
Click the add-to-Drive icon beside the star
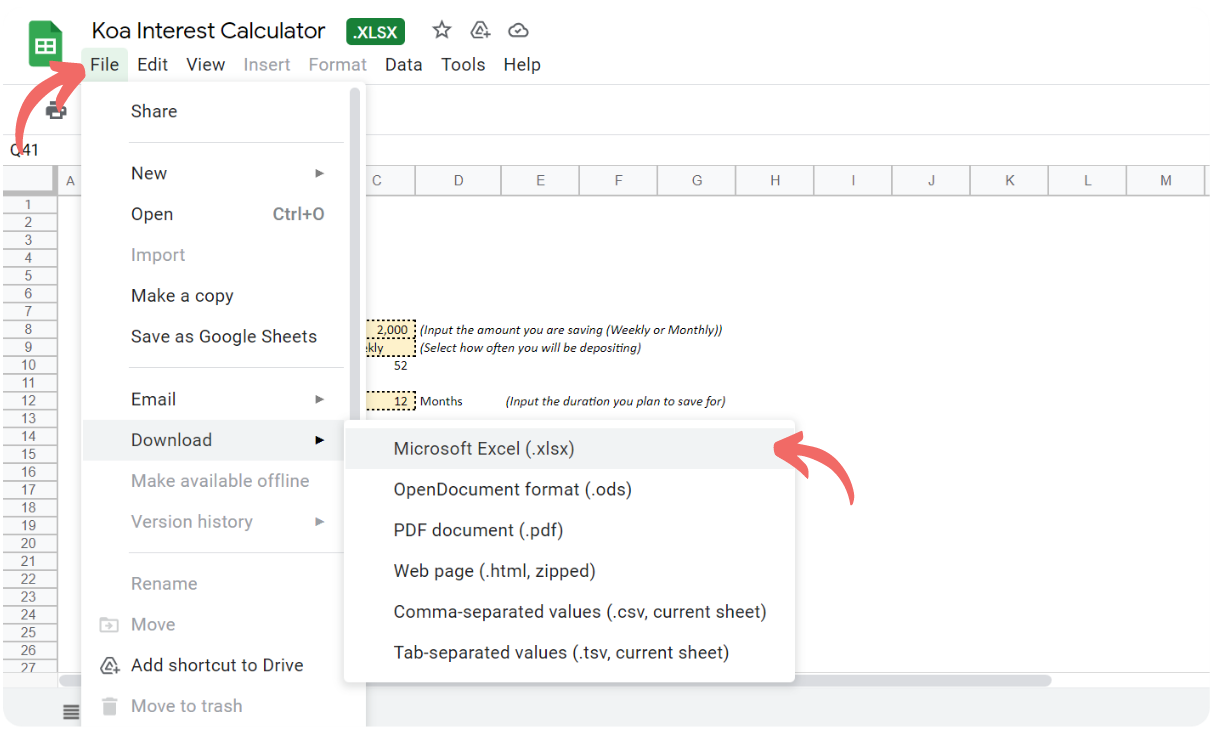tap(480, 30)
